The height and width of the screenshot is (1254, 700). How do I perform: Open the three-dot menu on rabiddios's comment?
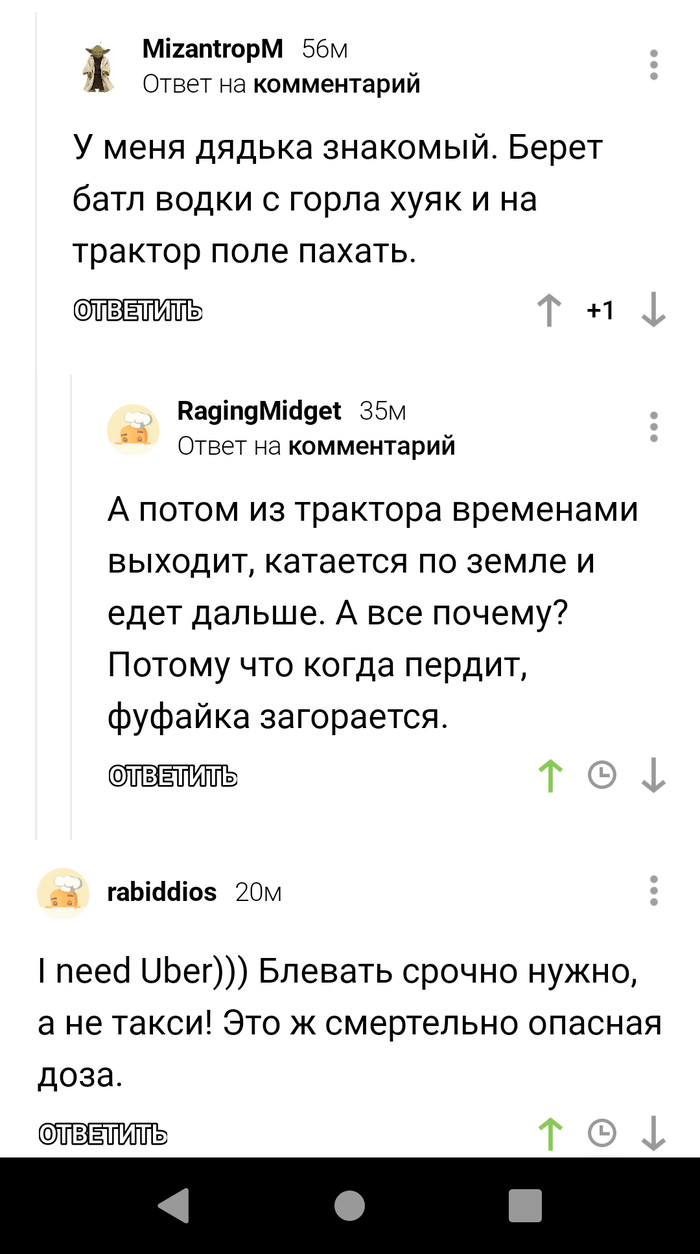click(x=654, y=892)
